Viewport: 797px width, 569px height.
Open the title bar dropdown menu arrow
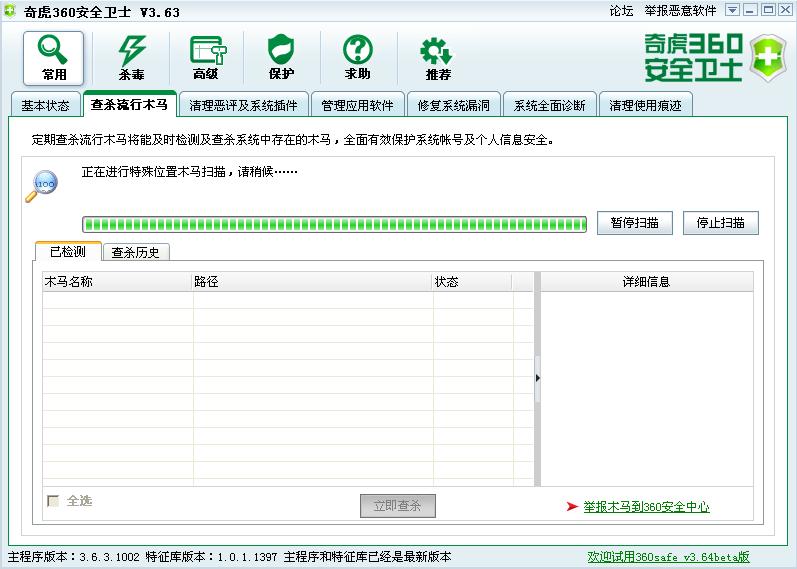pyautogui.click(x=732, y=10)
